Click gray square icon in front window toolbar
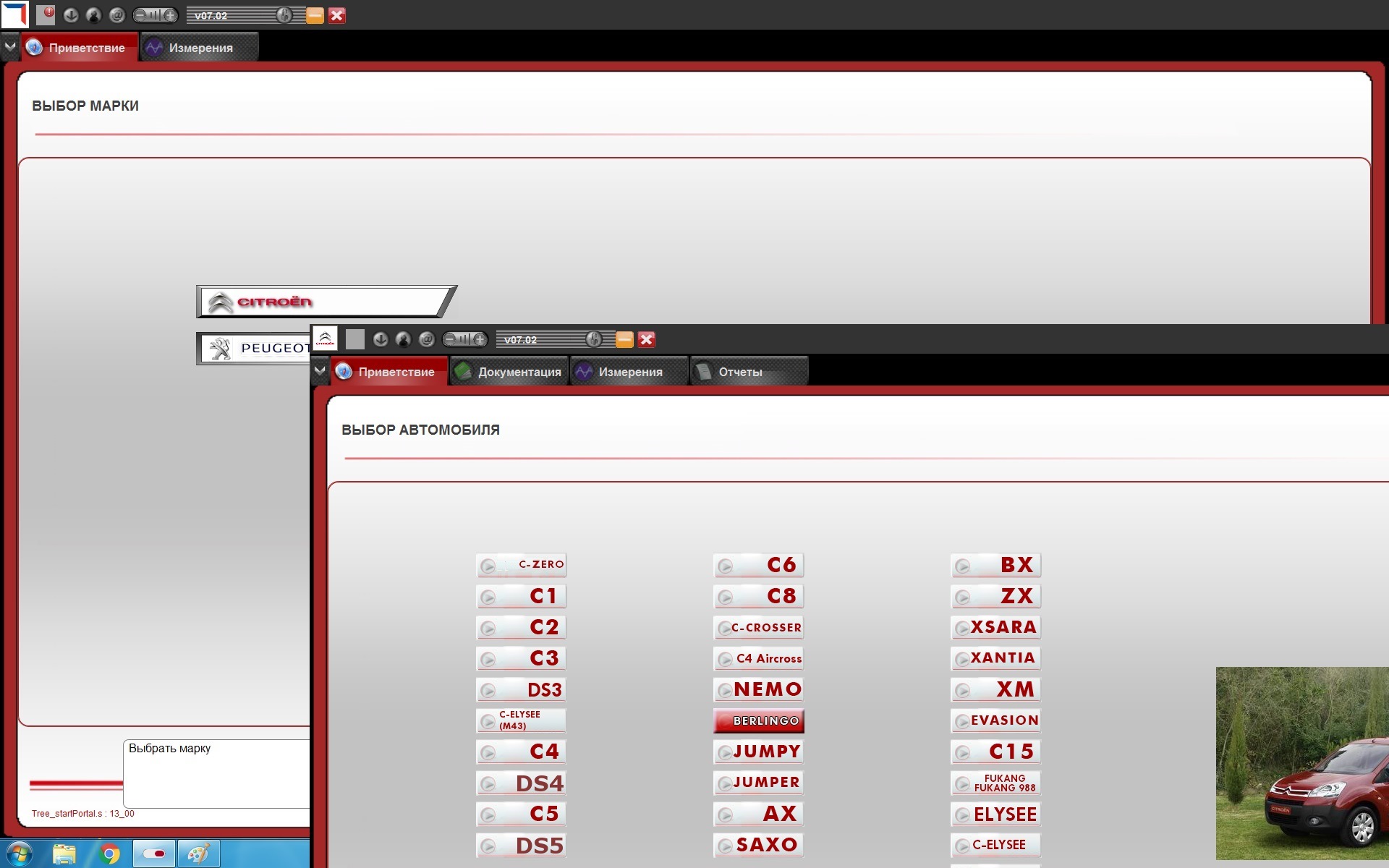1389x868 pixels. [x=355, y=339]
